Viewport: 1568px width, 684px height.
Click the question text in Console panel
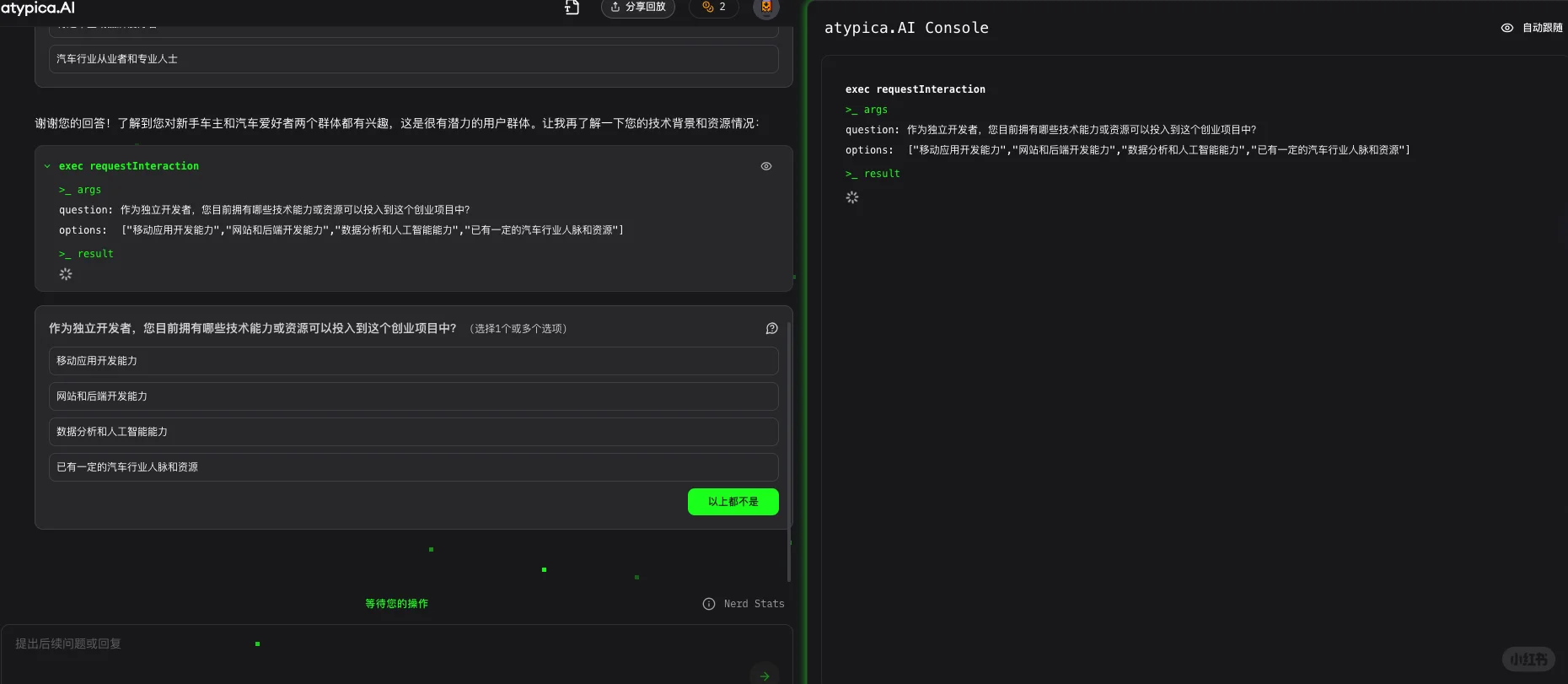[1082, 130]
